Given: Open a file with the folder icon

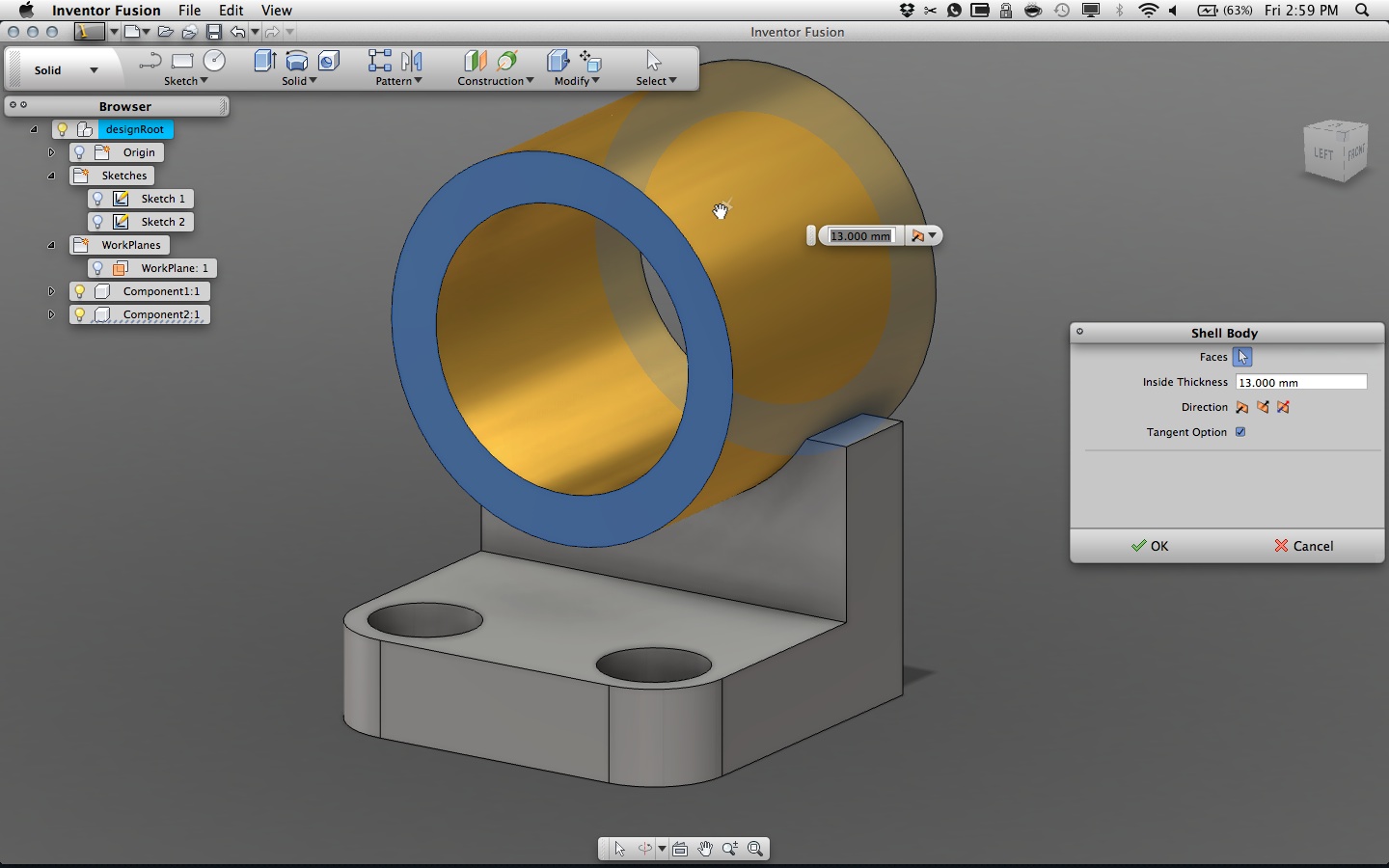Looking at the screenshot, I should [x=166, y=32].
